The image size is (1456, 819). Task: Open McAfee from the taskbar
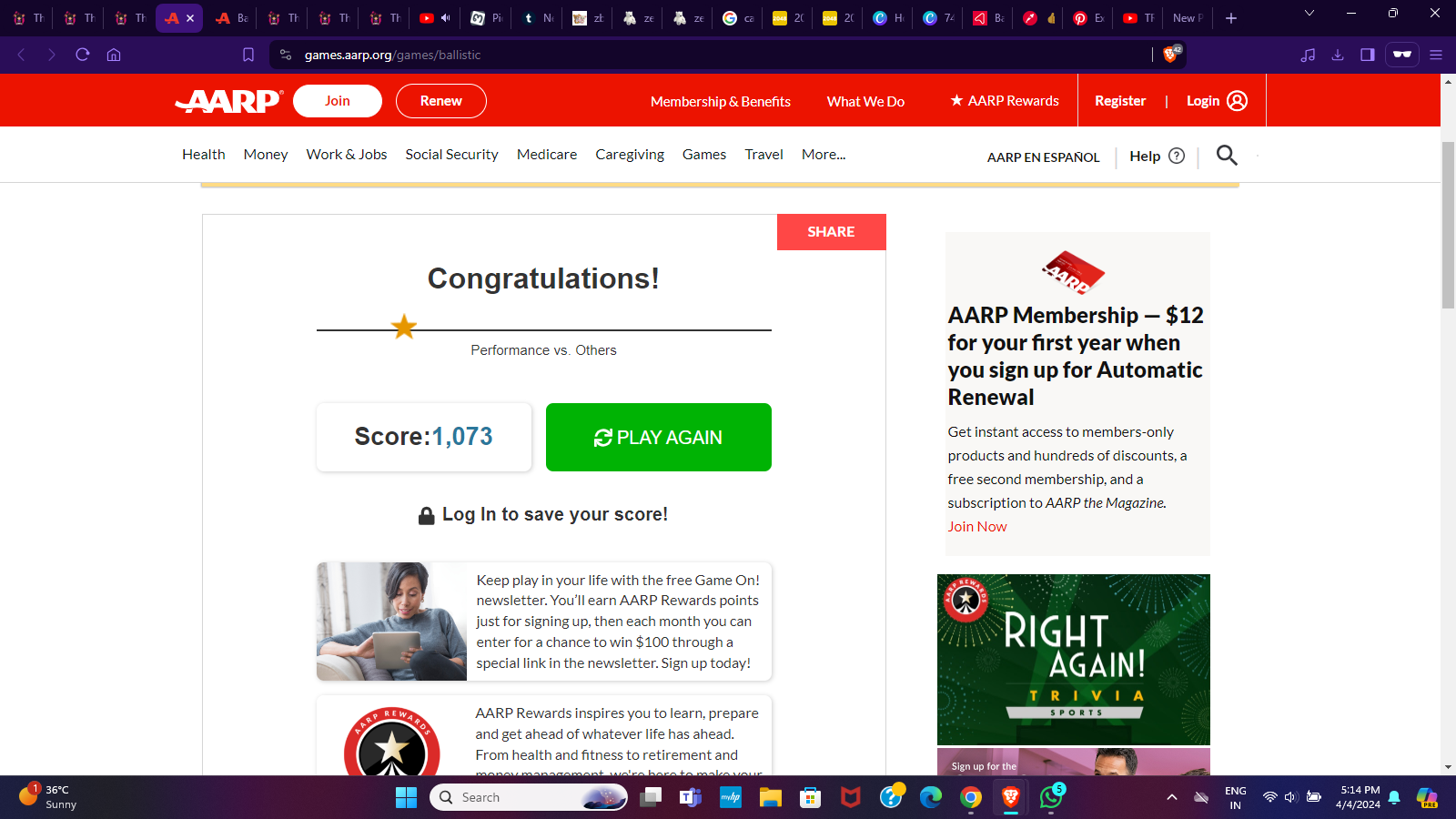(x=851, y=798)
